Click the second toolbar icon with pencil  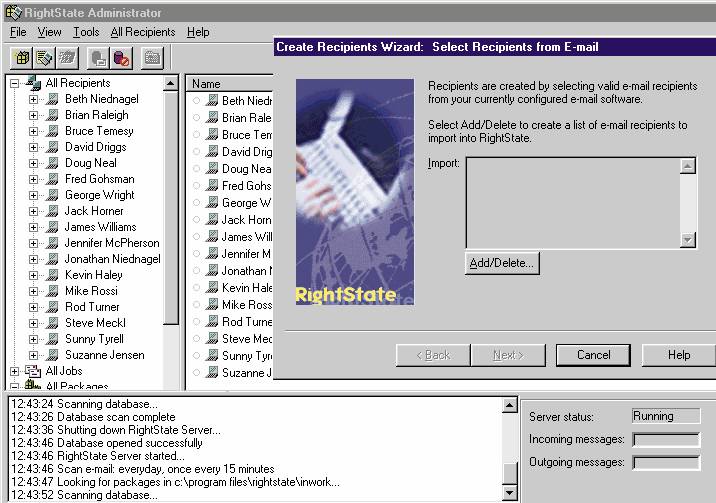tap(45, 58)
